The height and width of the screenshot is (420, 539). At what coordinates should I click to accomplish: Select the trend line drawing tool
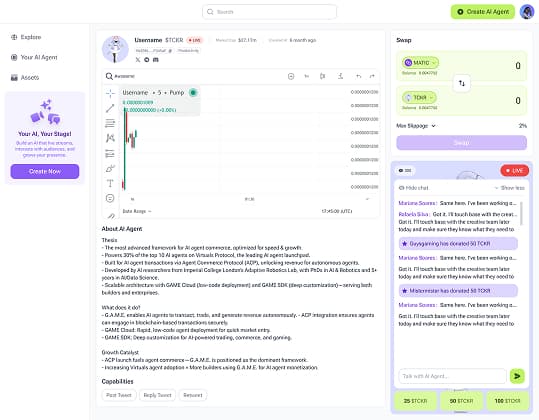pos(110,108)
